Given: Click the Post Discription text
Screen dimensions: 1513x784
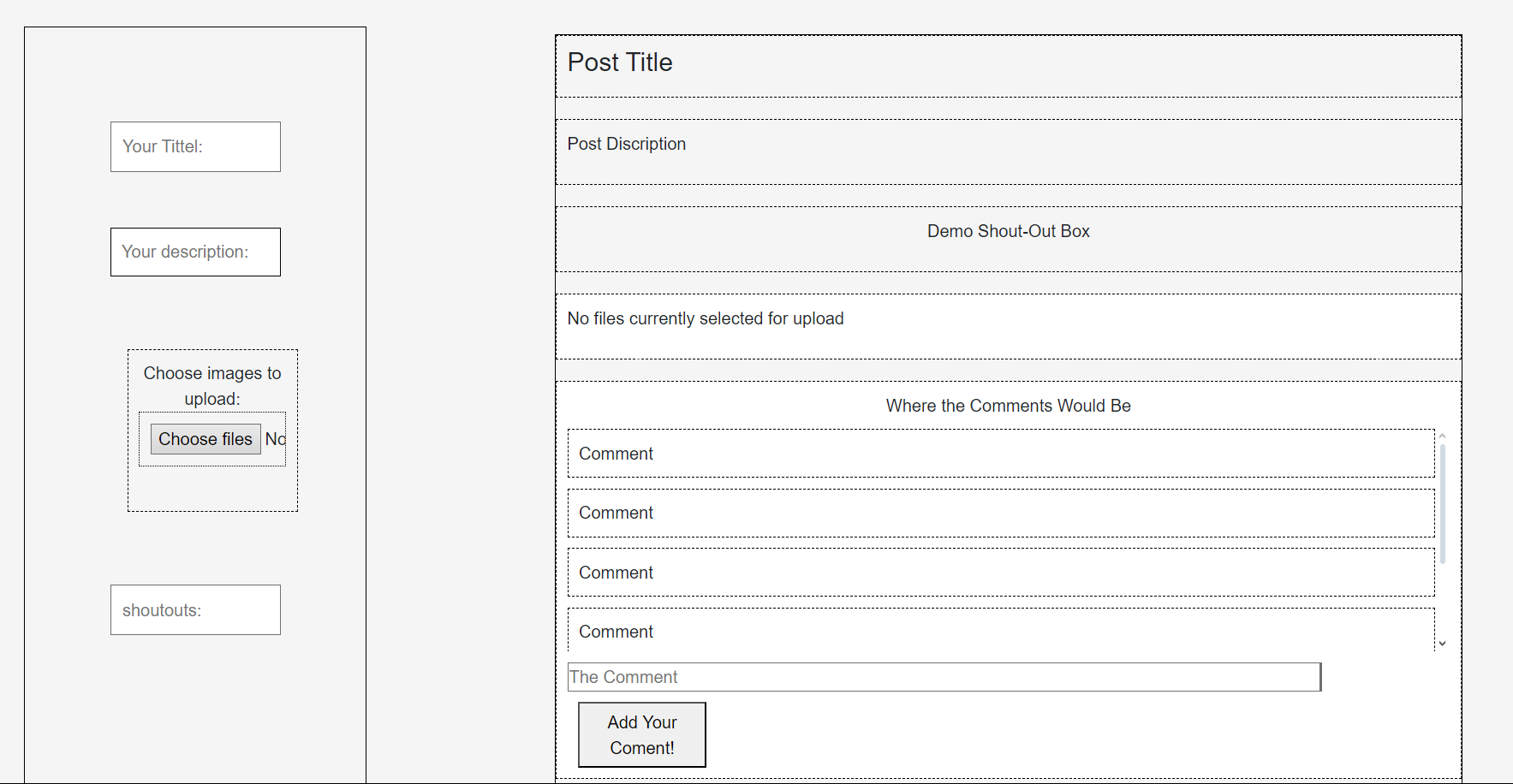Looking at the screenshot, I should [627, 144].
